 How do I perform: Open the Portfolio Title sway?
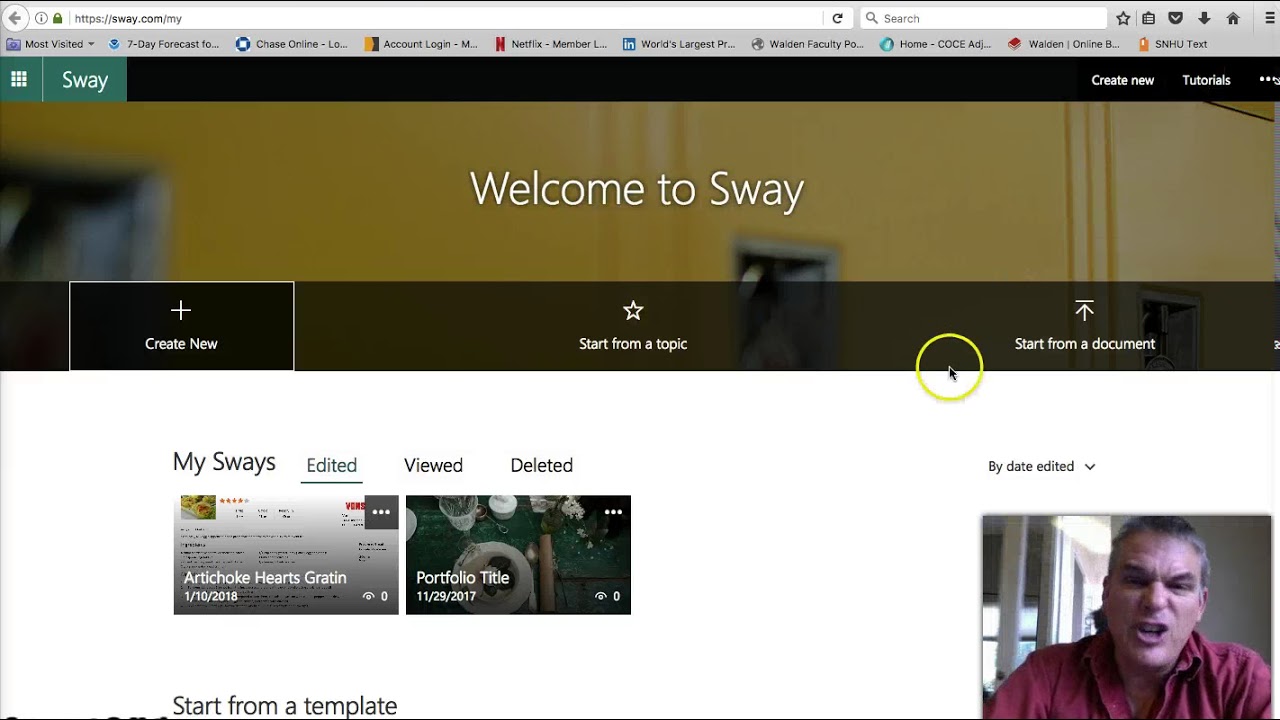click(x=518, y=555)
